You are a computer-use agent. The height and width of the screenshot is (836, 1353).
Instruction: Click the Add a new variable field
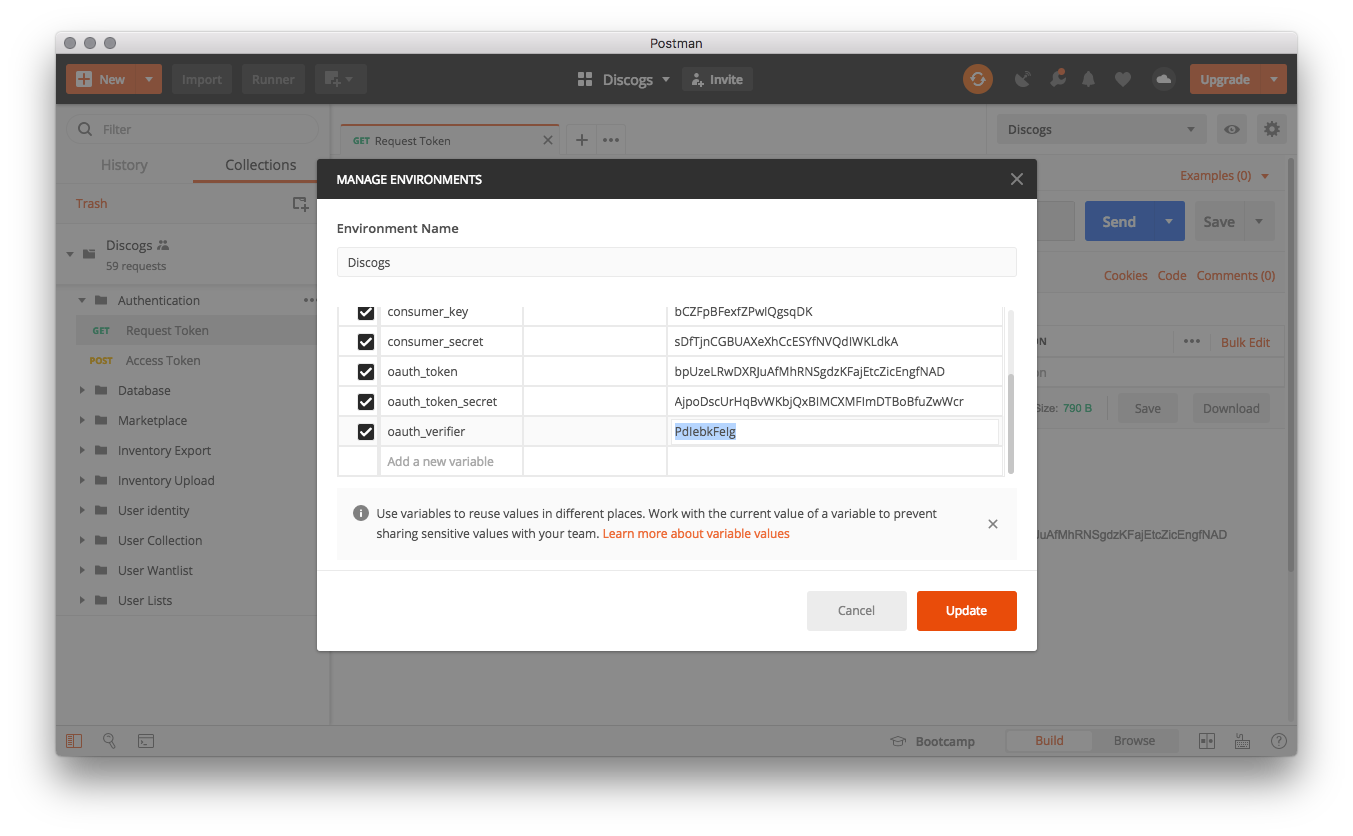(x=452, y=462)
